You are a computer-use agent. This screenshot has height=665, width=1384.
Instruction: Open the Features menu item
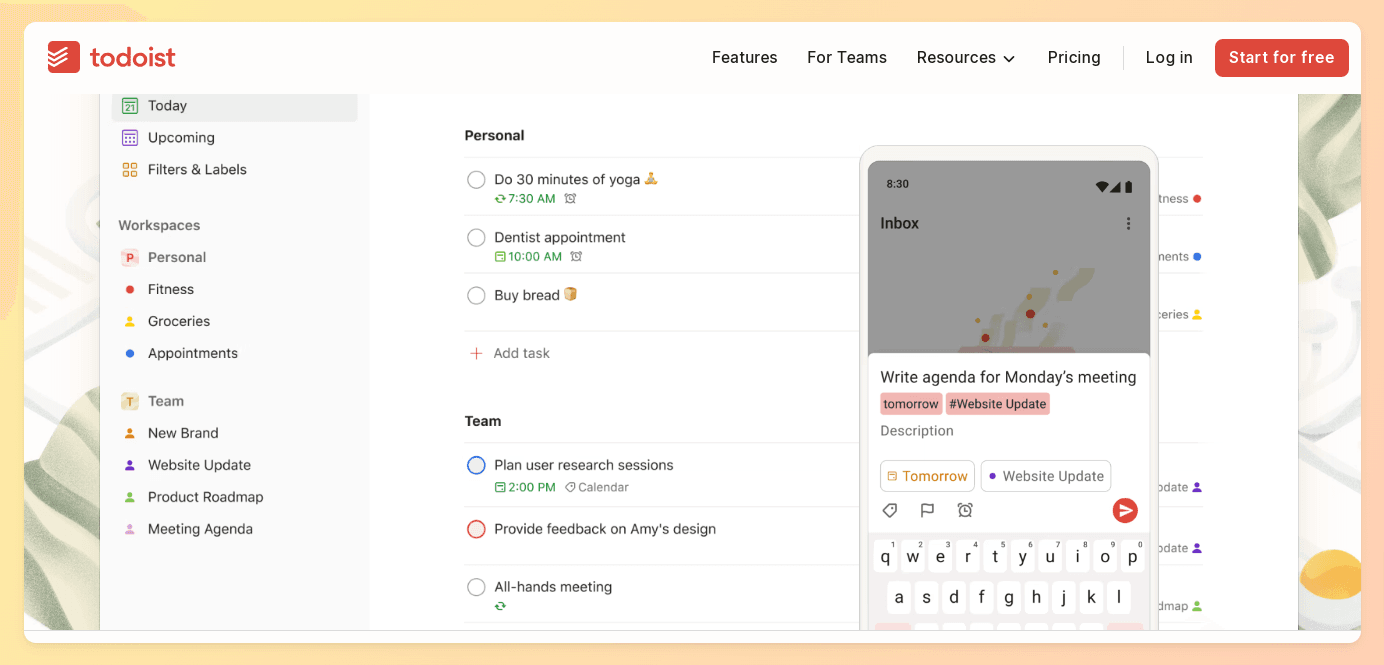(744, 58)
